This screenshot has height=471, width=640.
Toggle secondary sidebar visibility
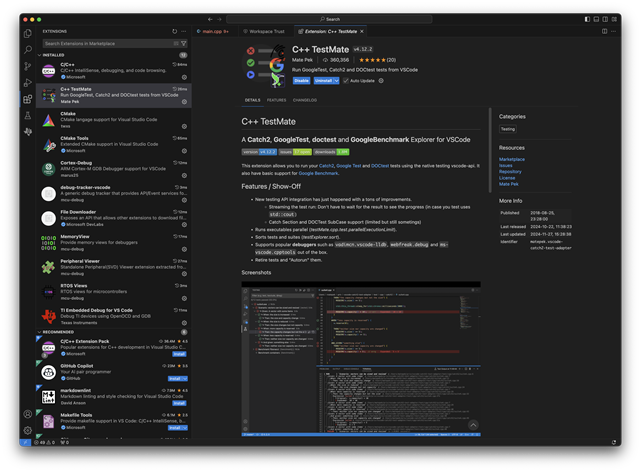605,19
